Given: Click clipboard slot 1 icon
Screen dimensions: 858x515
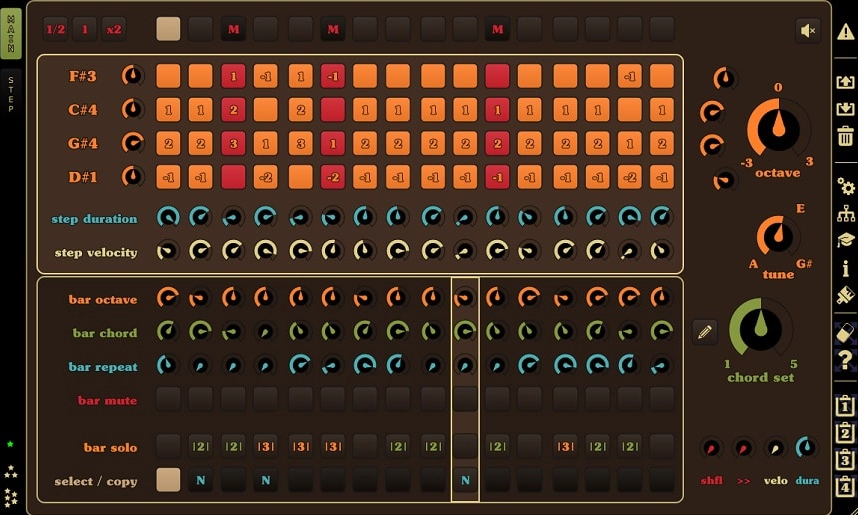Looking at the screenshot, I should [845, 405].
